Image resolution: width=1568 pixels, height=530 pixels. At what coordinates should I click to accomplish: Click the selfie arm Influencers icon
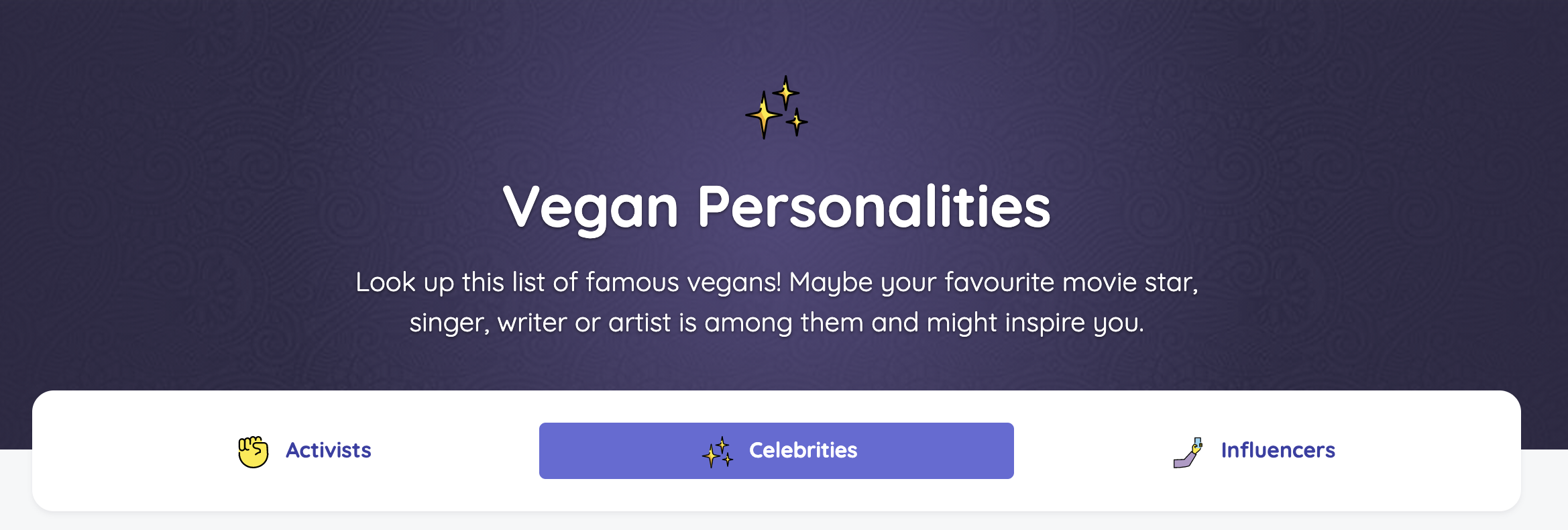1188,452
